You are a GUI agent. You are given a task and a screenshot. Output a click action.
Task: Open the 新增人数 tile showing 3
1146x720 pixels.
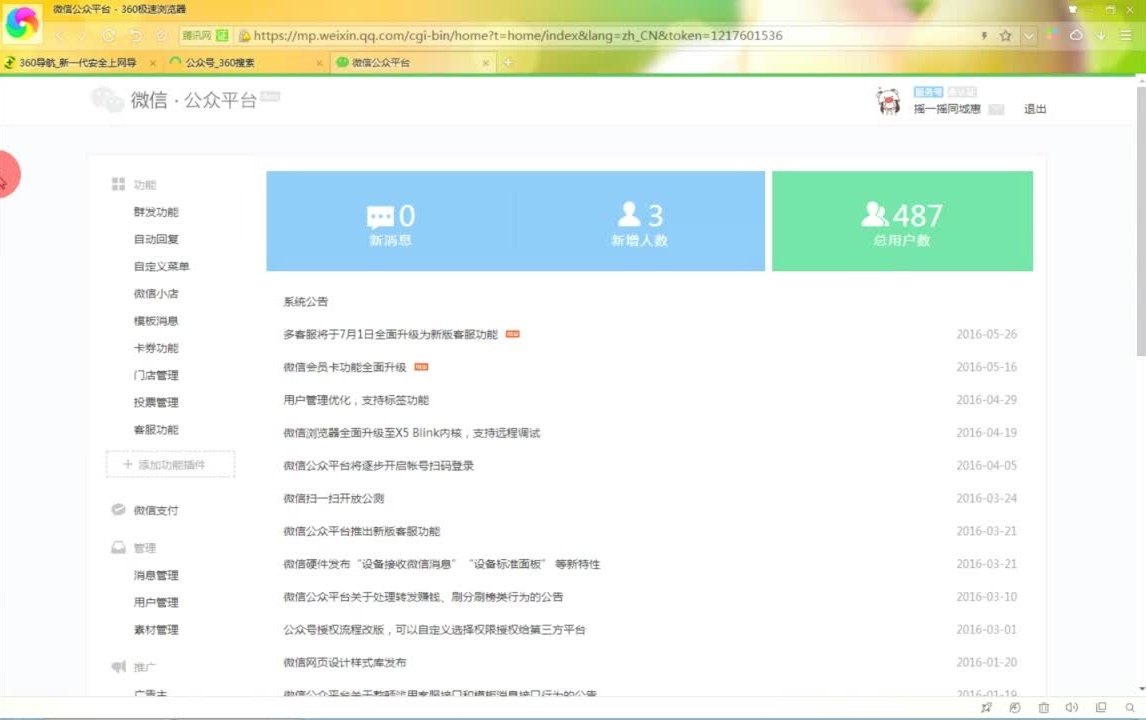tap(640, 221)
